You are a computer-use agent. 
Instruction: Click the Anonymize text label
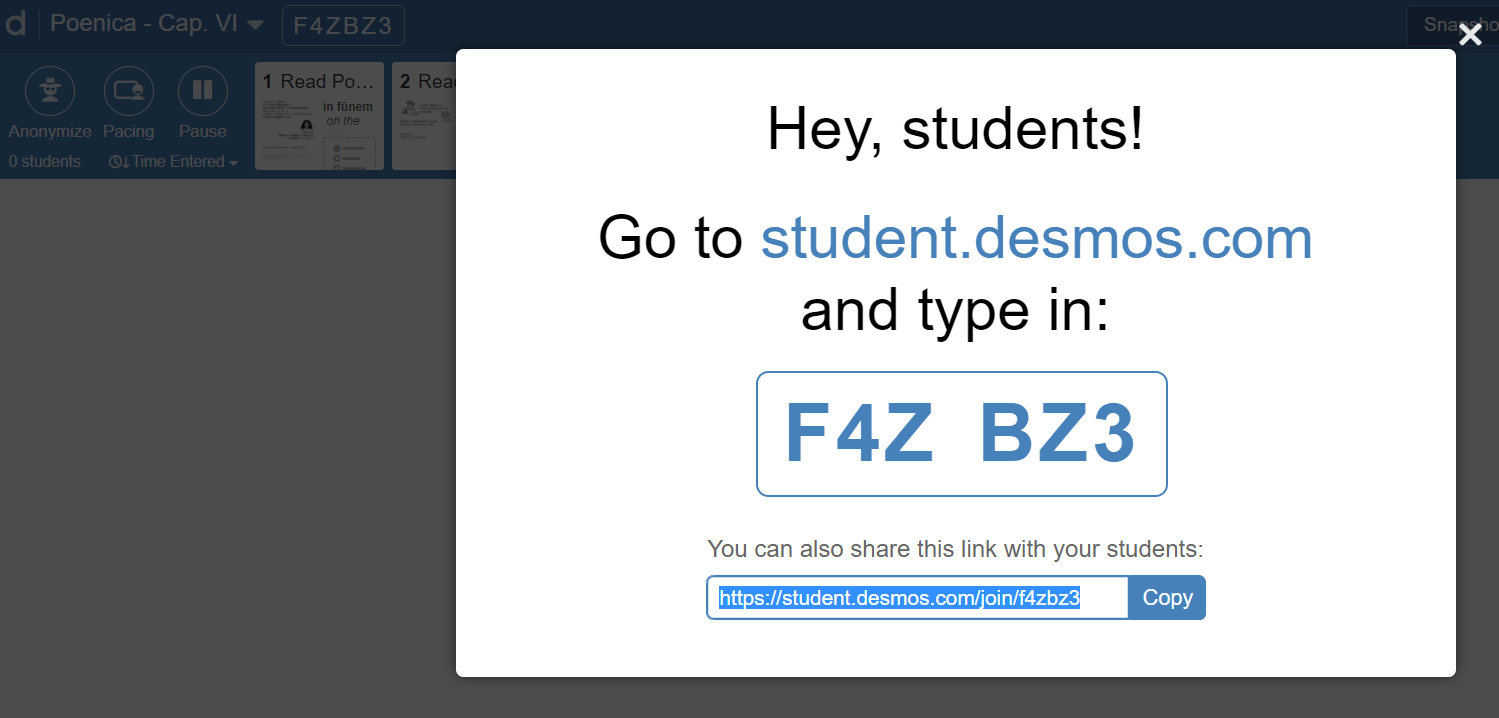click(49, 130)
